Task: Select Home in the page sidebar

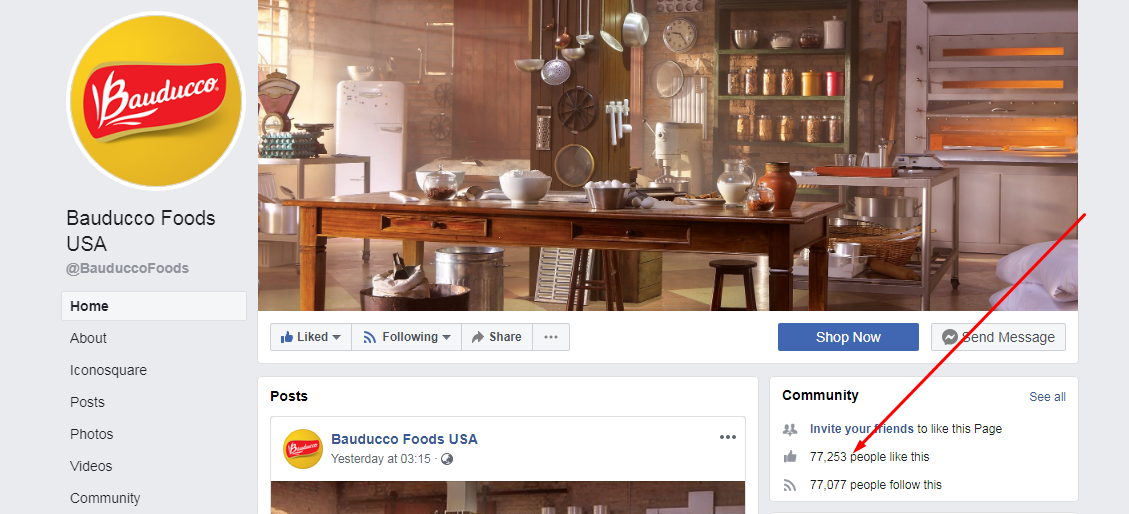Action: coord(154,306)
